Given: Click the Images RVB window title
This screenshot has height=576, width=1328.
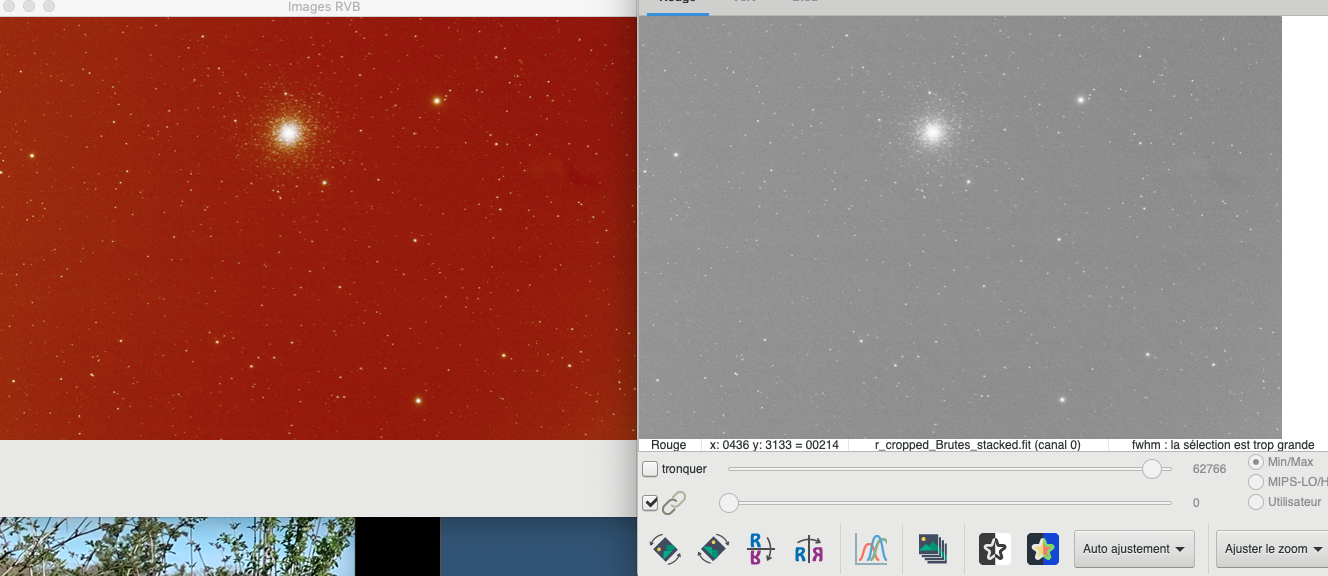Looking at the screenshot, I should (324, 7).
